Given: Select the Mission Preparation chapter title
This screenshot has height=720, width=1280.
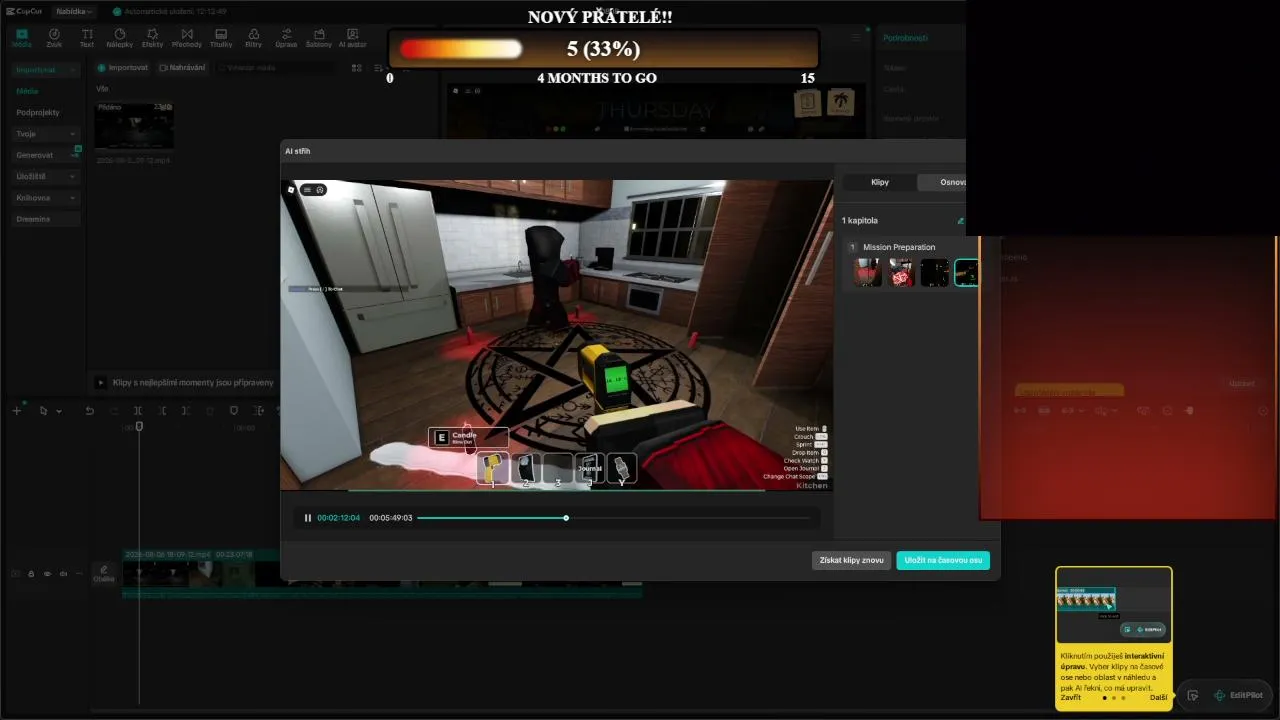Looking at the screenshot, I should click(x=899, y=247).
